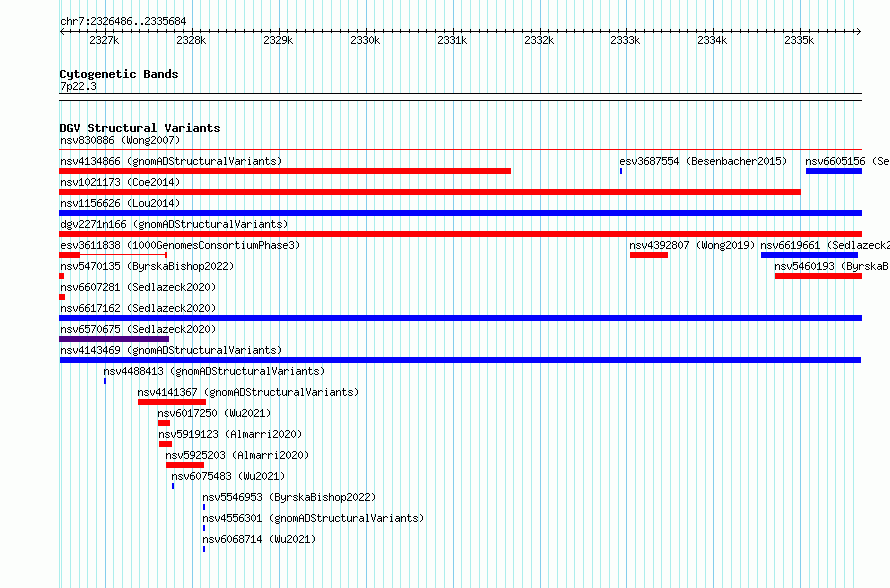Select nsv4141367 gnomAD variant label
Screen dimensions: 890x588
(x=248, y=392)
